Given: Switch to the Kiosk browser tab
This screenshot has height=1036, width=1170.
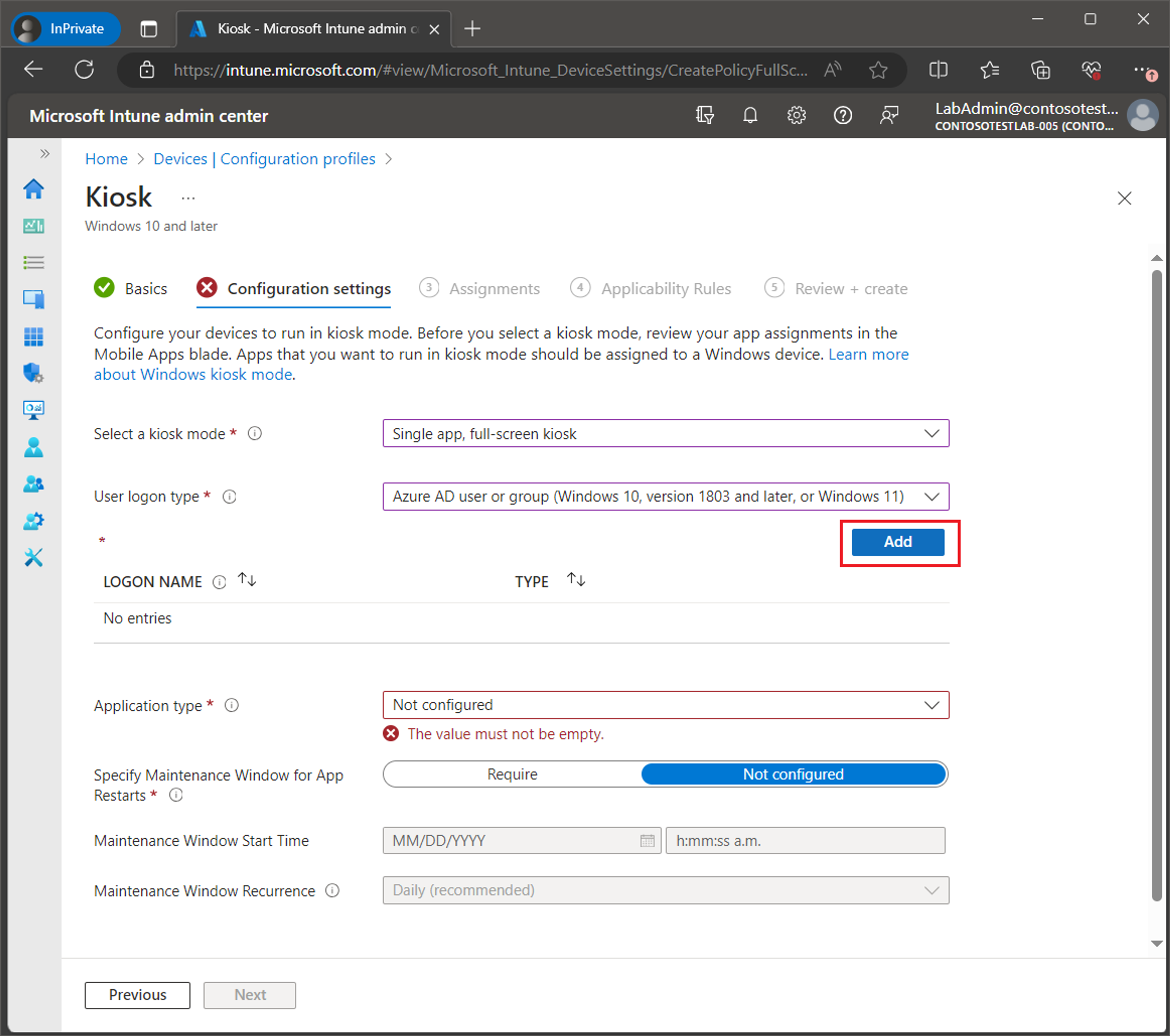Looking at the screenshot, I should pos(314,29).
